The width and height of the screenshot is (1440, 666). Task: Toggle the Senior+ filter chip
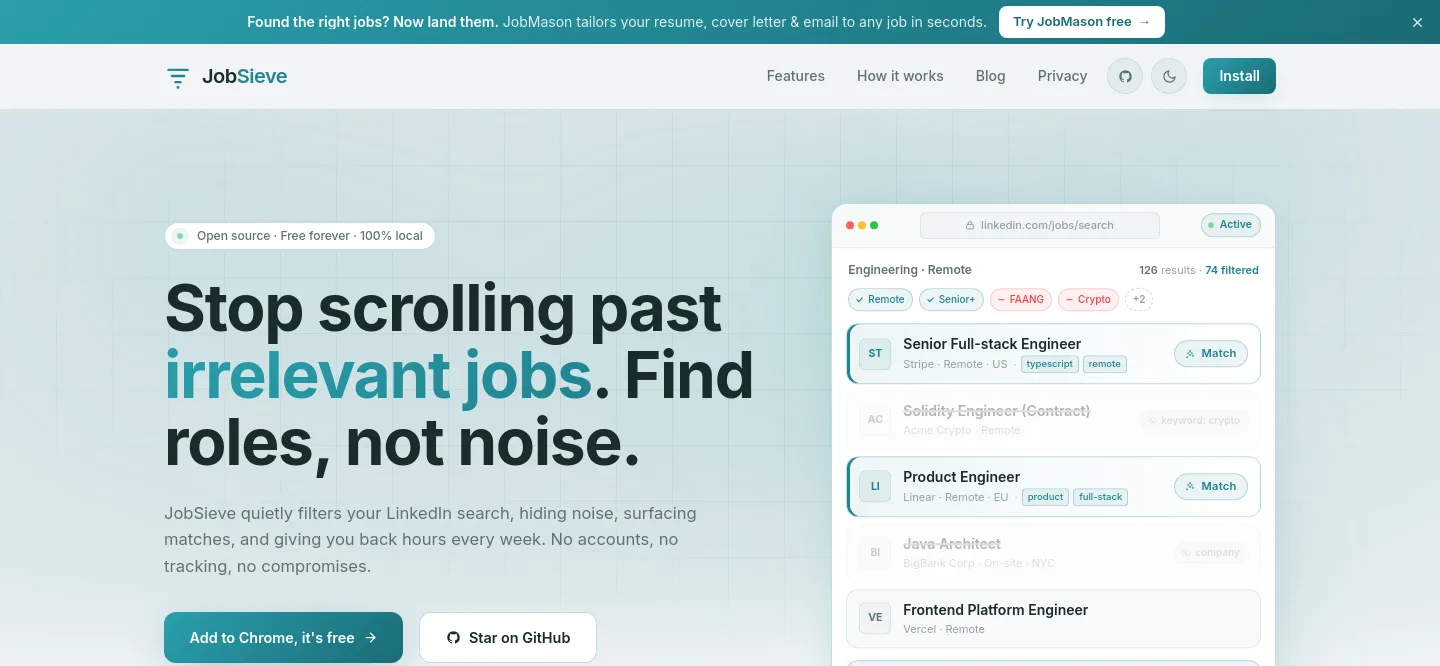tap(951, 299)
